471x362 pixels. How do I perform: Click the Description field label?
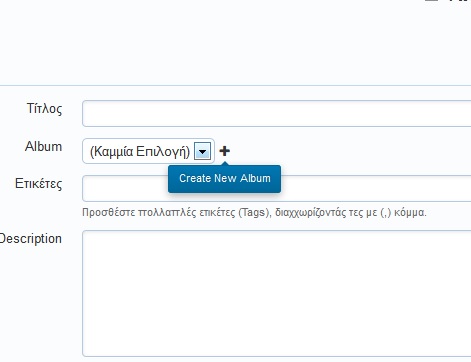(x=31, y=239)
